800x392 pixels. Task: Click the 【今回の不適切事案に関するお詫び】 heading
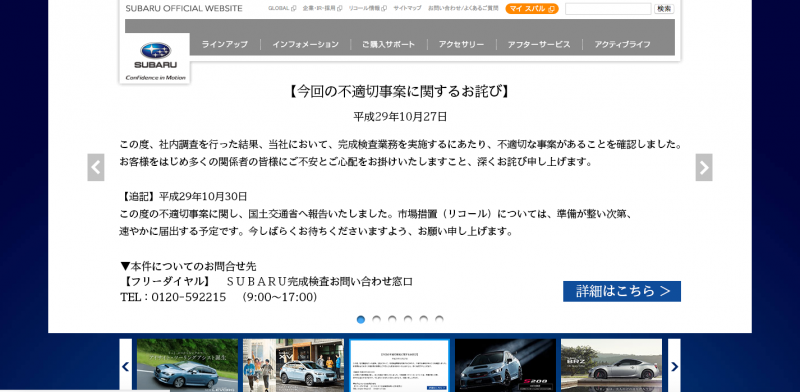point(399,92)
